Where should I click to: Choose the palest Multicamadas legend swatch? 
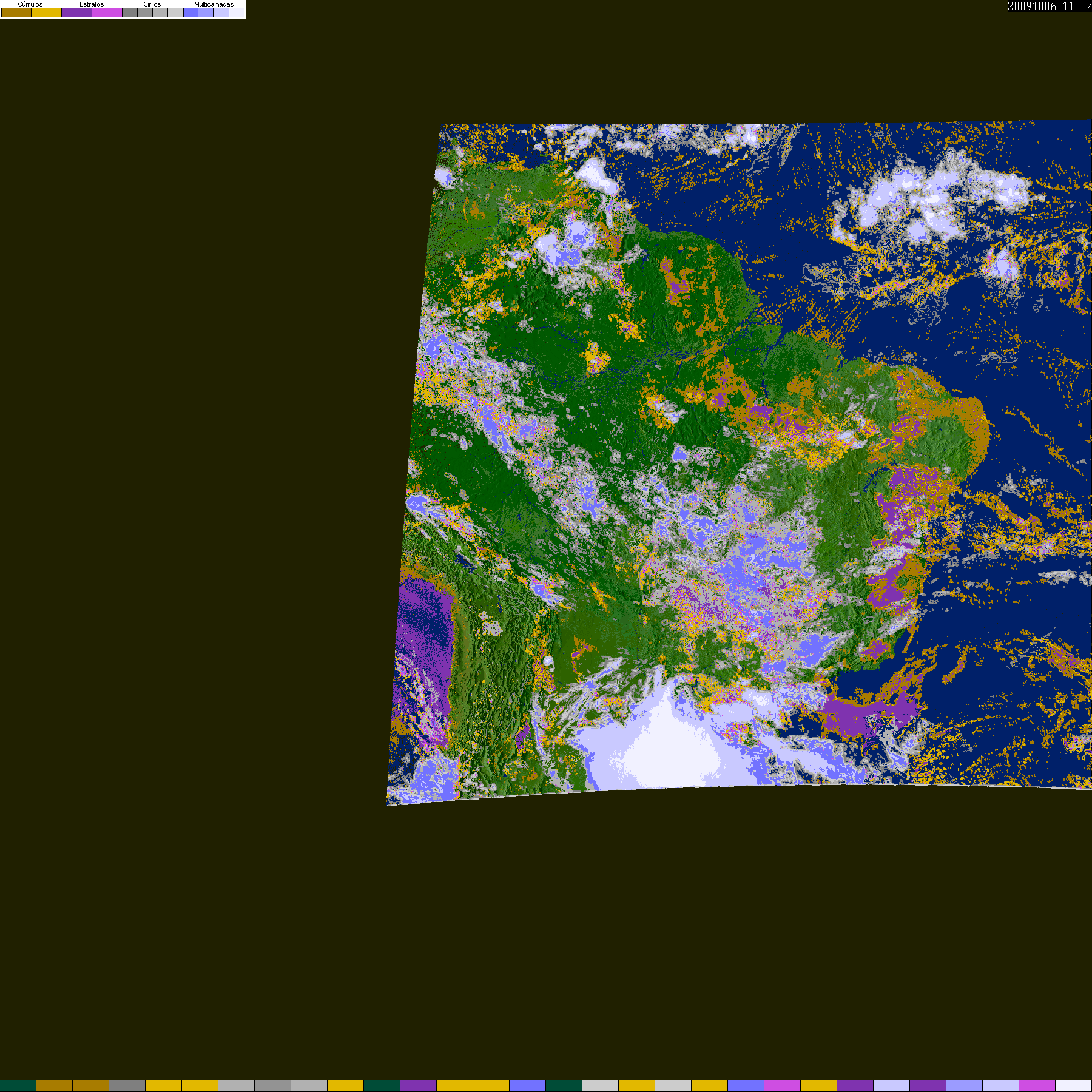click(x=236, y=13)
